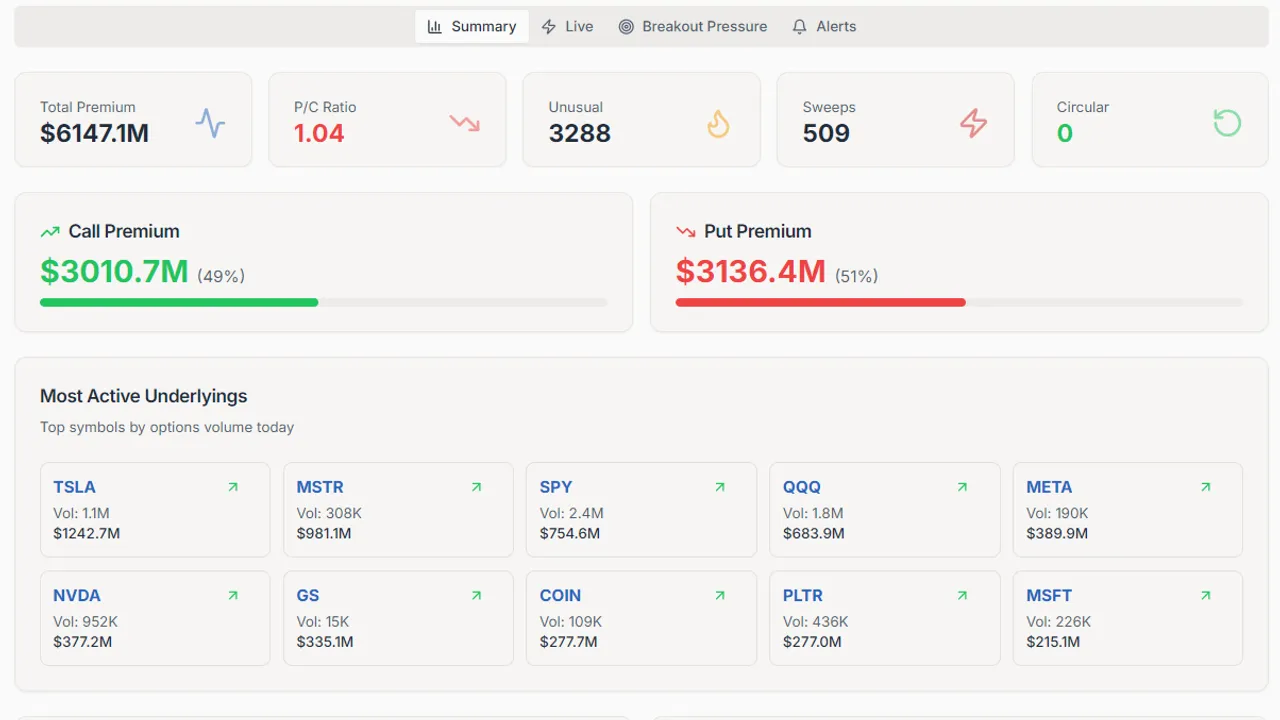Click the Most Active Underlyings heading
This screenshot has height=720, width=1280.
[144, 396]
